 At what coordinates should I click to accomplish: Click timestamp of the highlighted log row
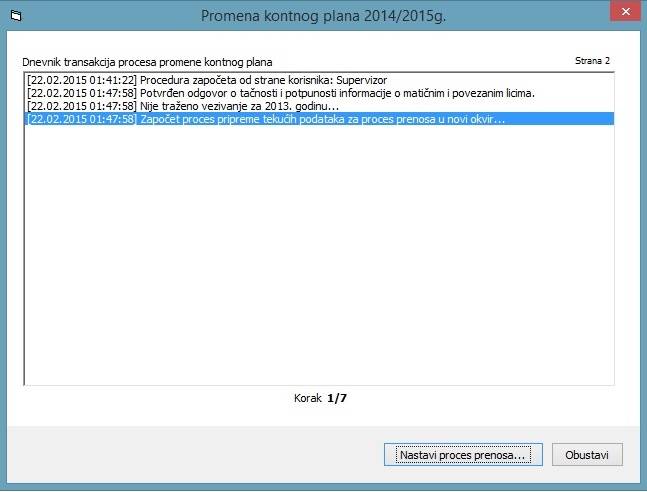(x=82, y=119)
